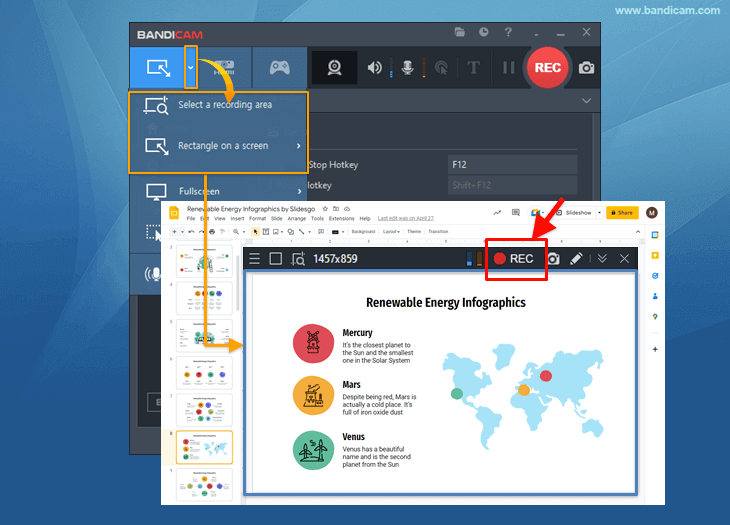The height and width of the screenshot is (525, 730).
Task: Open the Layout dropdown
Action: pos(391,232)
